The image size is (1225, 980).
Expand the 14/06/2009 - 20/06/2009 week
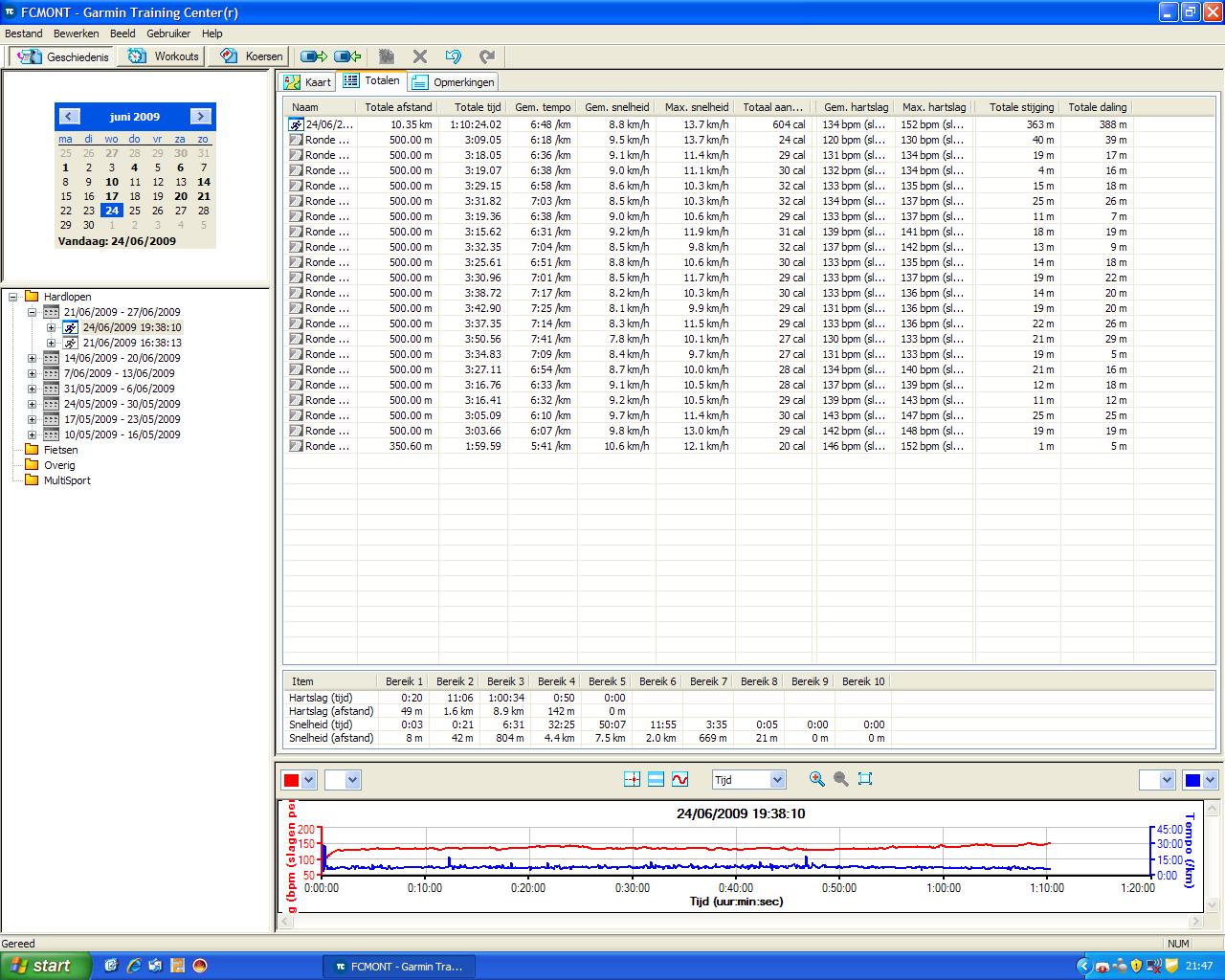coord(32,358)
